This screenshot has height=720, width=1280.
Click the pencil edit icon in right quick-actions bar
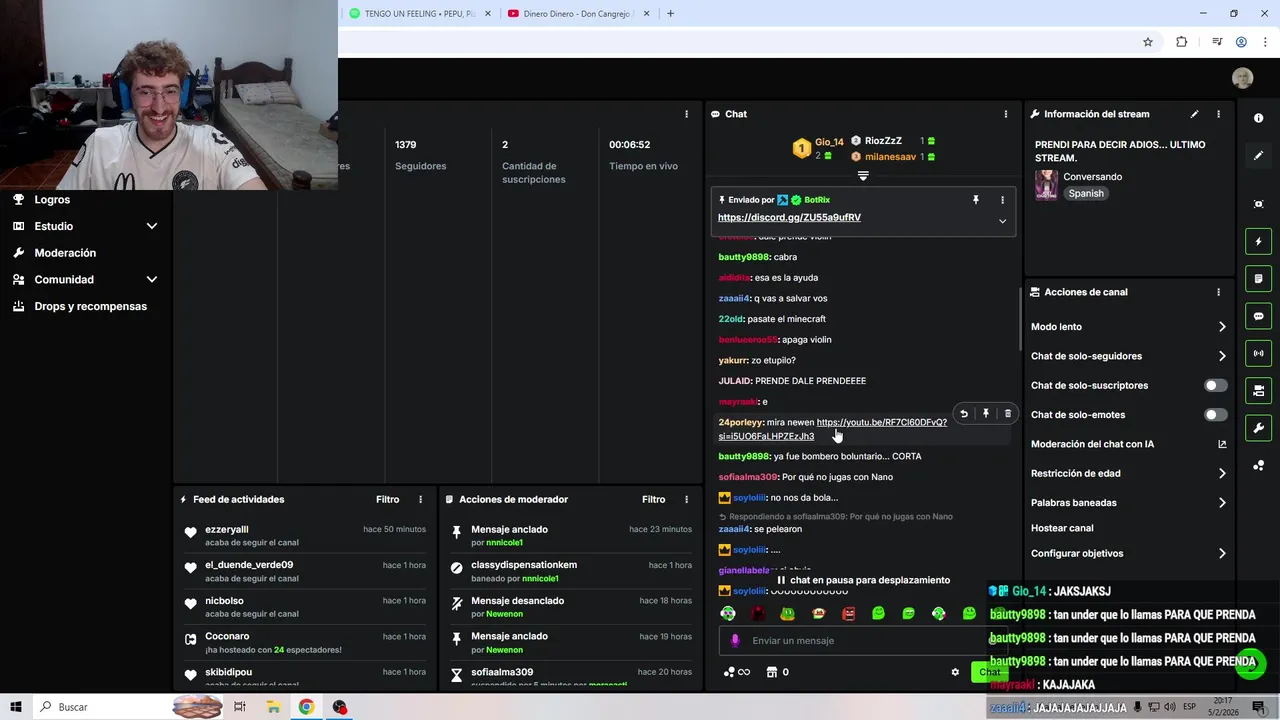tap(1258, 156)
